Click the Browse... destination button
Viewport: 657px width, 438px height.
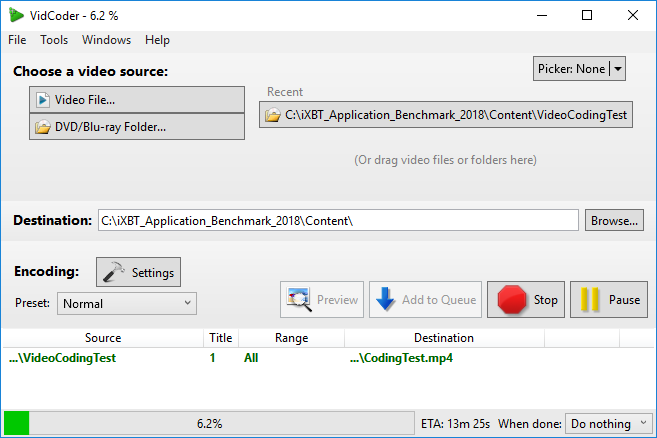(x=614, y=220)
